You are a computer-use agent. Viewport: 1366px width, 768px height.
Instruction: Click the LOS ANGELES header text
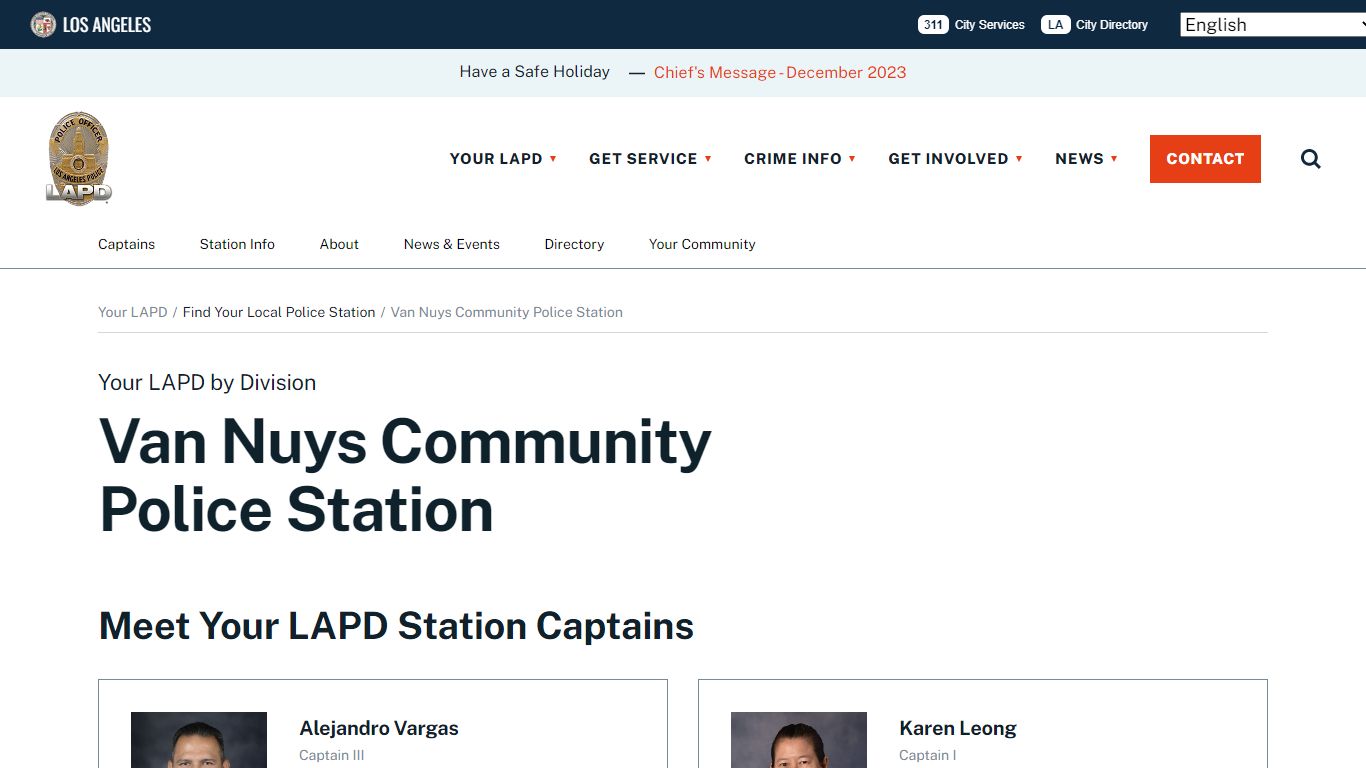(107, 25)
